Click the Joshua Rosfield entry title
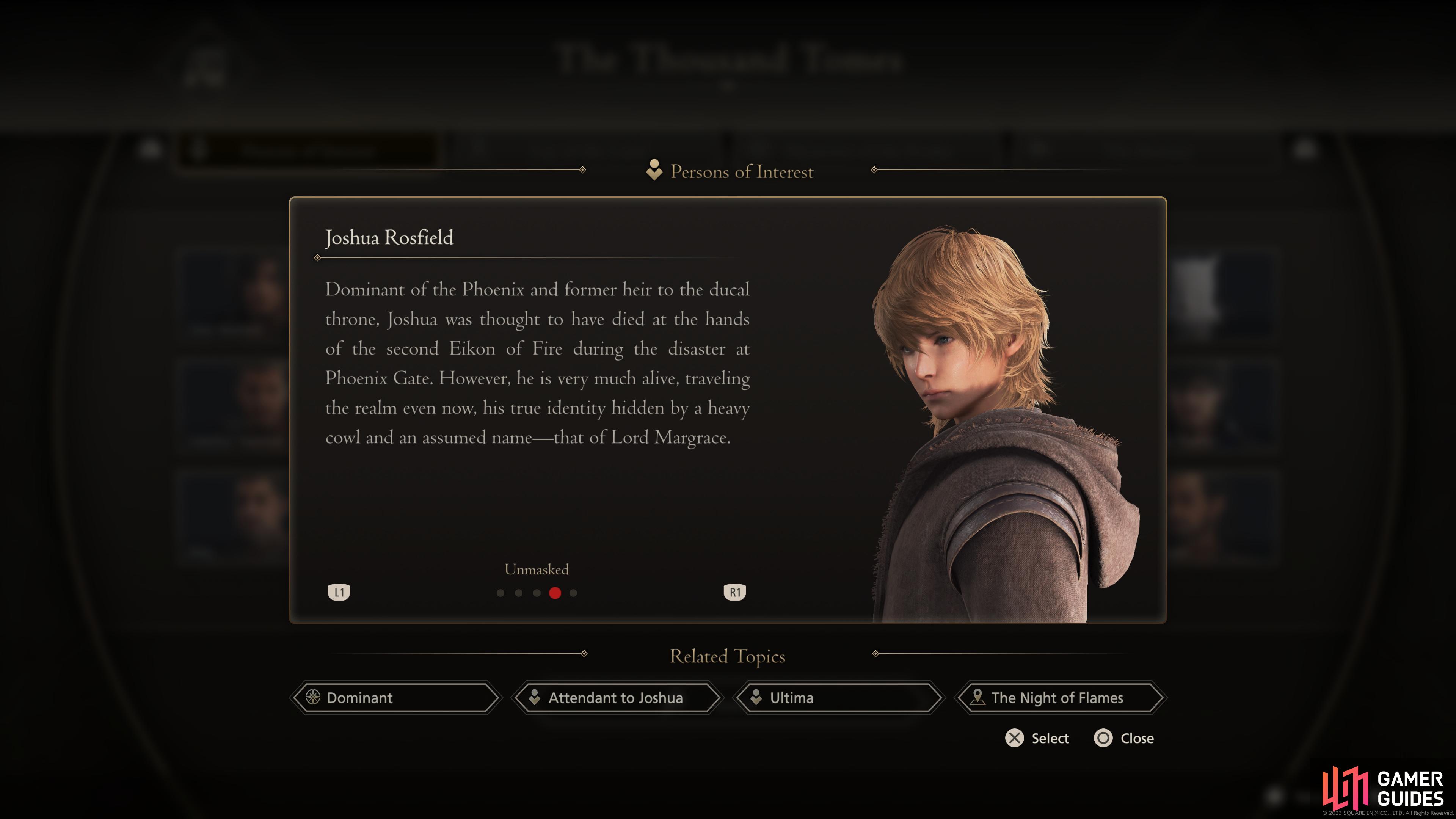Screen dimensions: 1456x819 (x=389, y=237)
